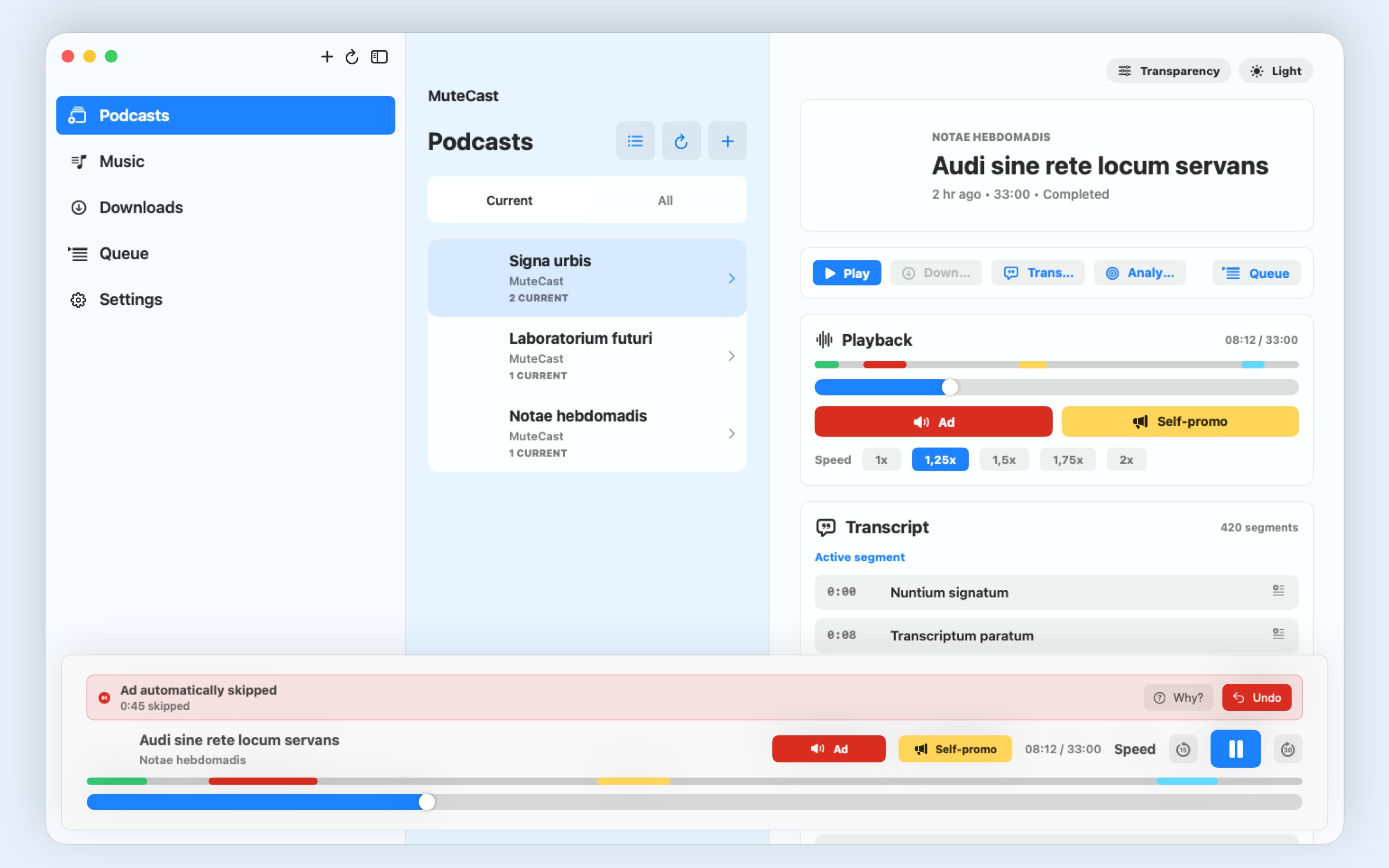The image size is (1389, 868).
Task: Click the list view icon beside Podcasts heading
Action: click(635, 141)
